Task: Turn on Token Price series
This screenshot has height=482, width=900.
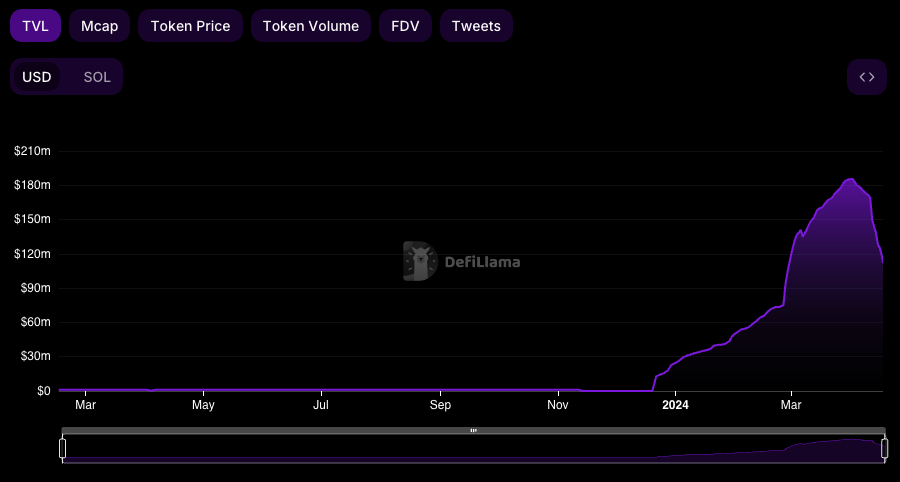Action: [x=190, y=26]
